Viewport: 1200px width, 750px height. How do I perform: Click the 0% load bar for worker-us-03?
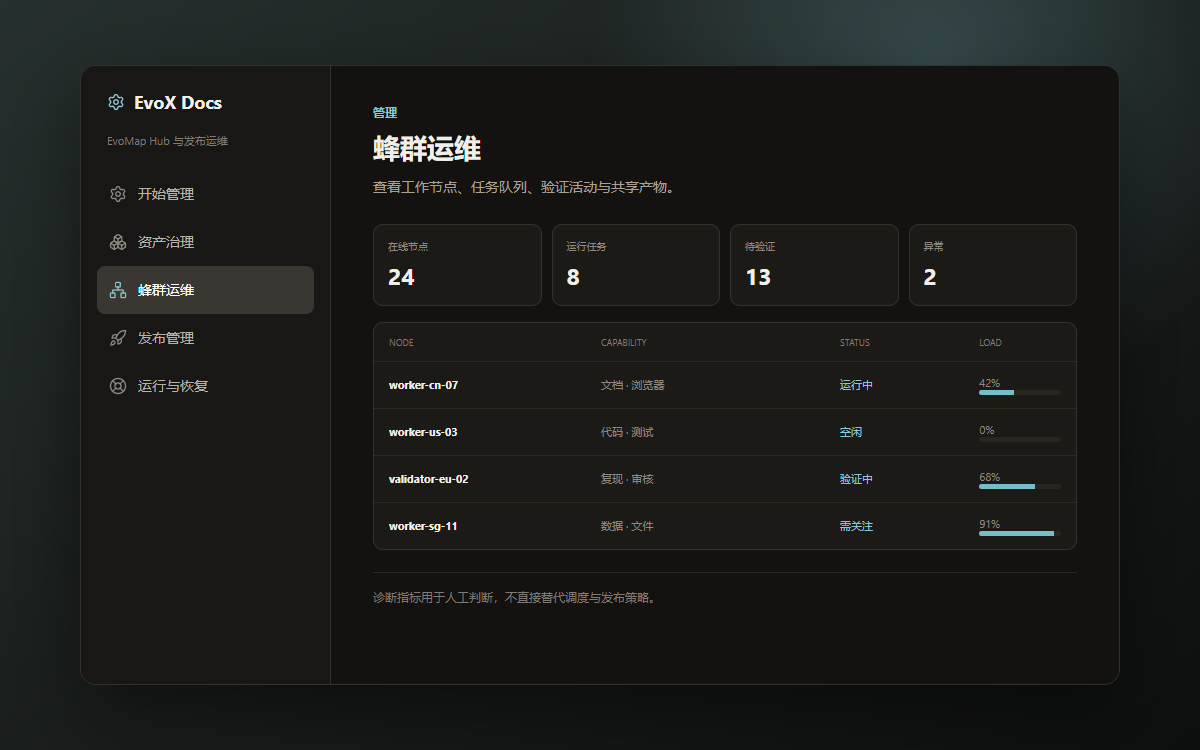[1020, 440]
